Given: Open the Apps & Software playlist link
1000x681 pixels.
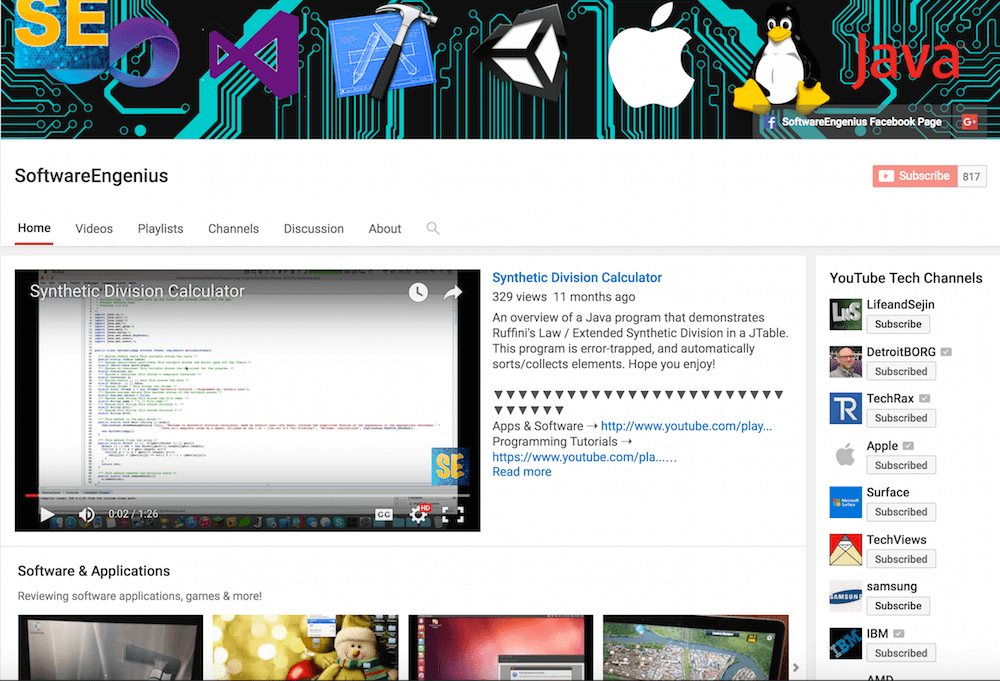Looking at the screenshot, I should (x=686, y=426).
